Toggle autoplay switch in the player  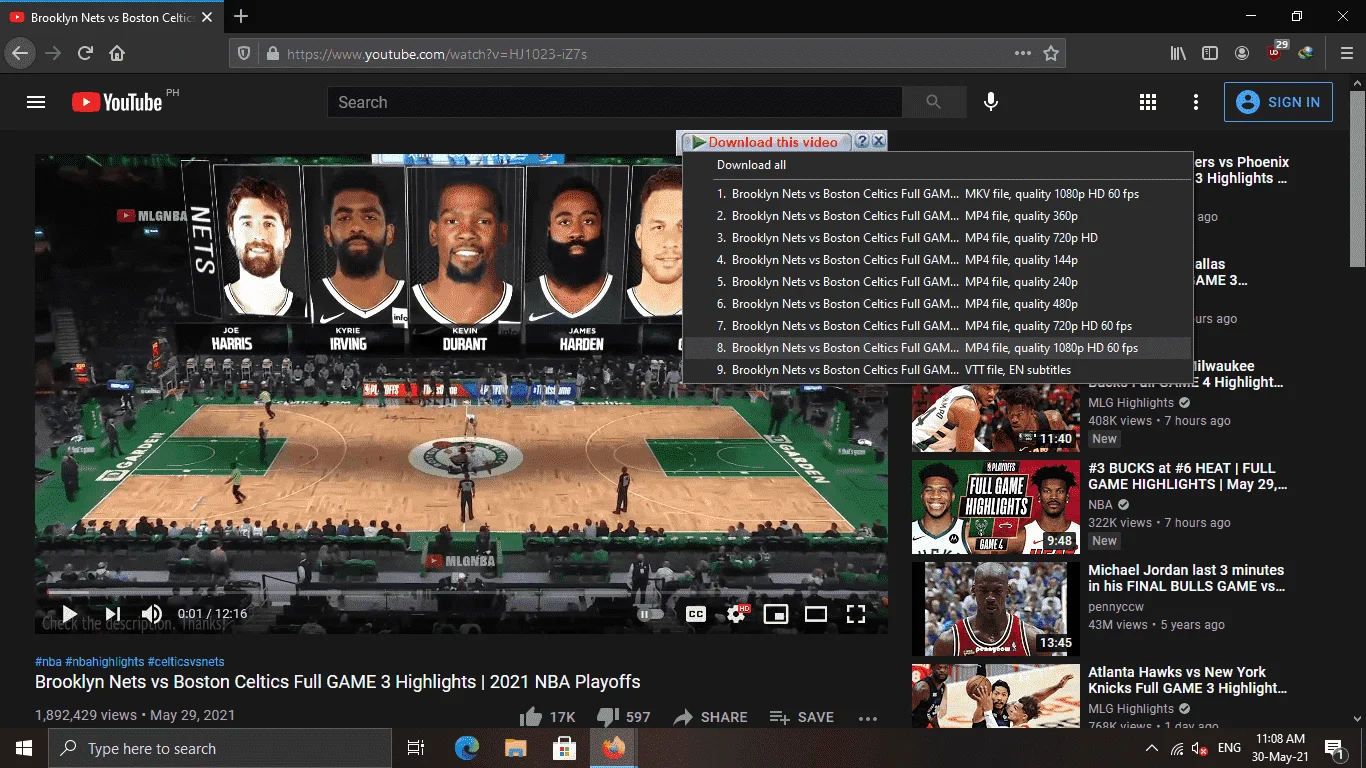[650, 614]
